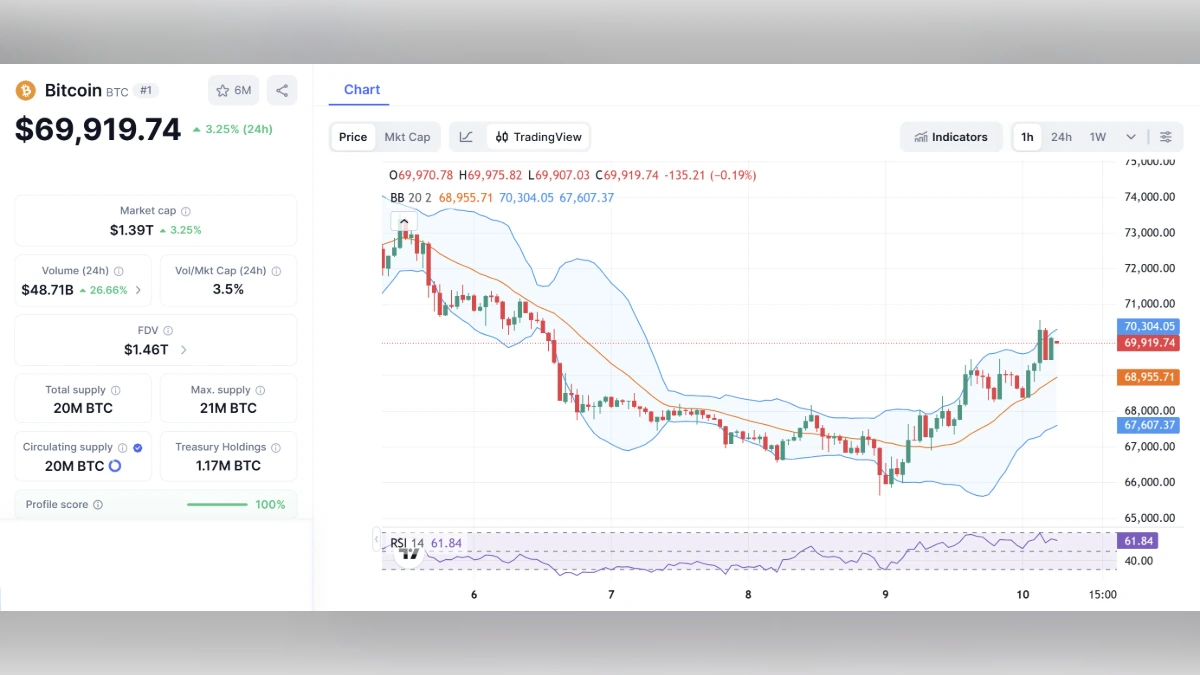Click the verified badge on Circulating supply
The height and width of the screenshot is (675, 1200).
click(x=137, y=447)
